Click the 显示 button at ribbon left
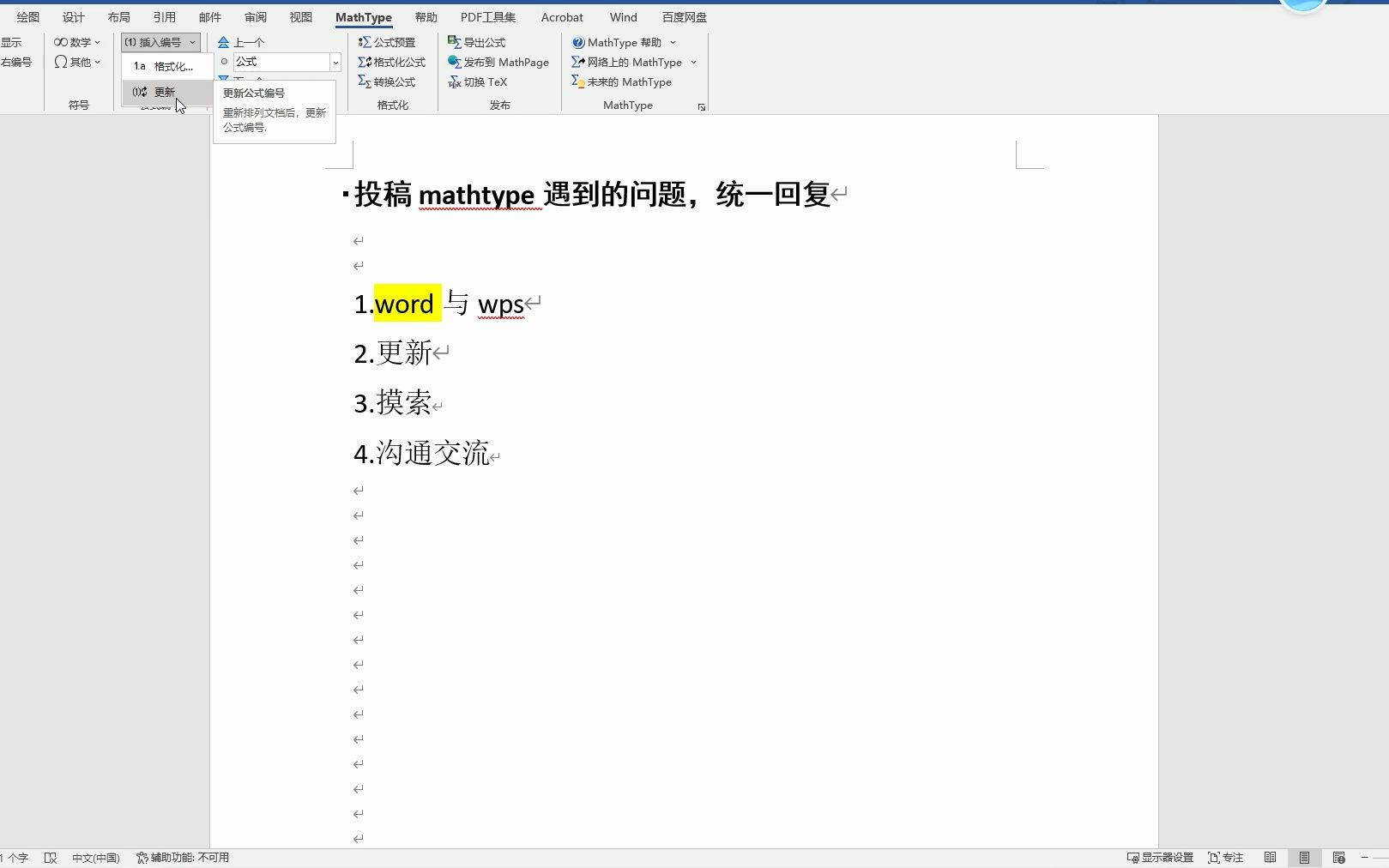This screenshot has height=868, width=1389. pyautogui.click(x=11, y=42)
